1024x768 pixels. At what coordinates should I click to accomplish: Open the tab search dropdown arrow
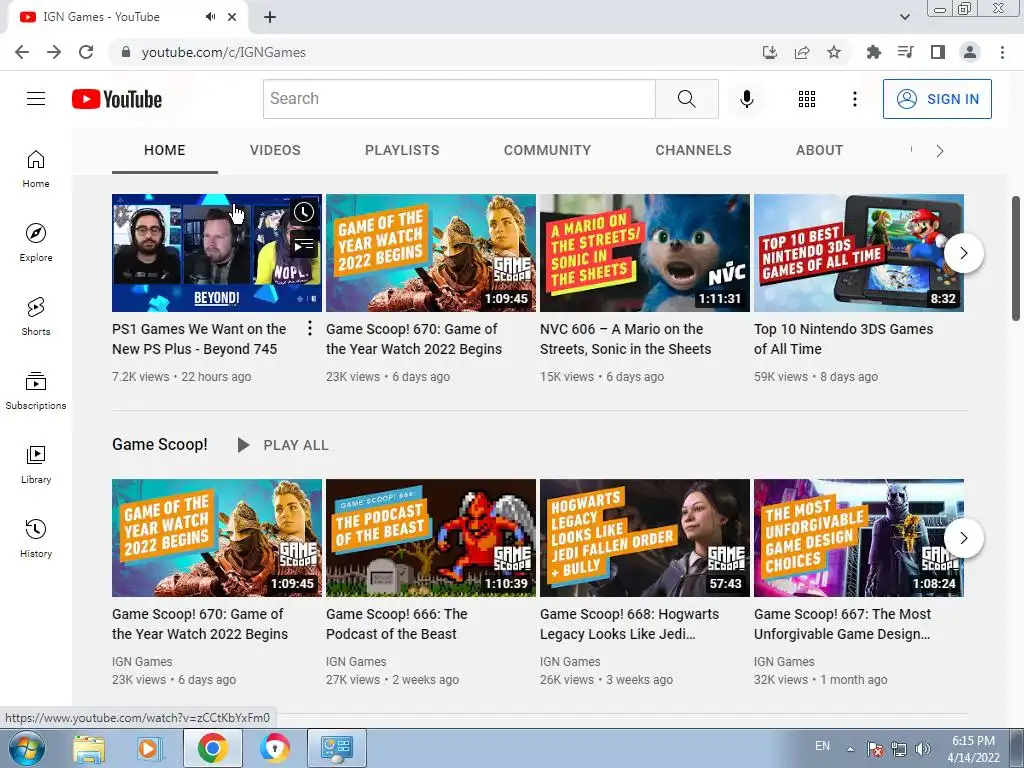904,17
